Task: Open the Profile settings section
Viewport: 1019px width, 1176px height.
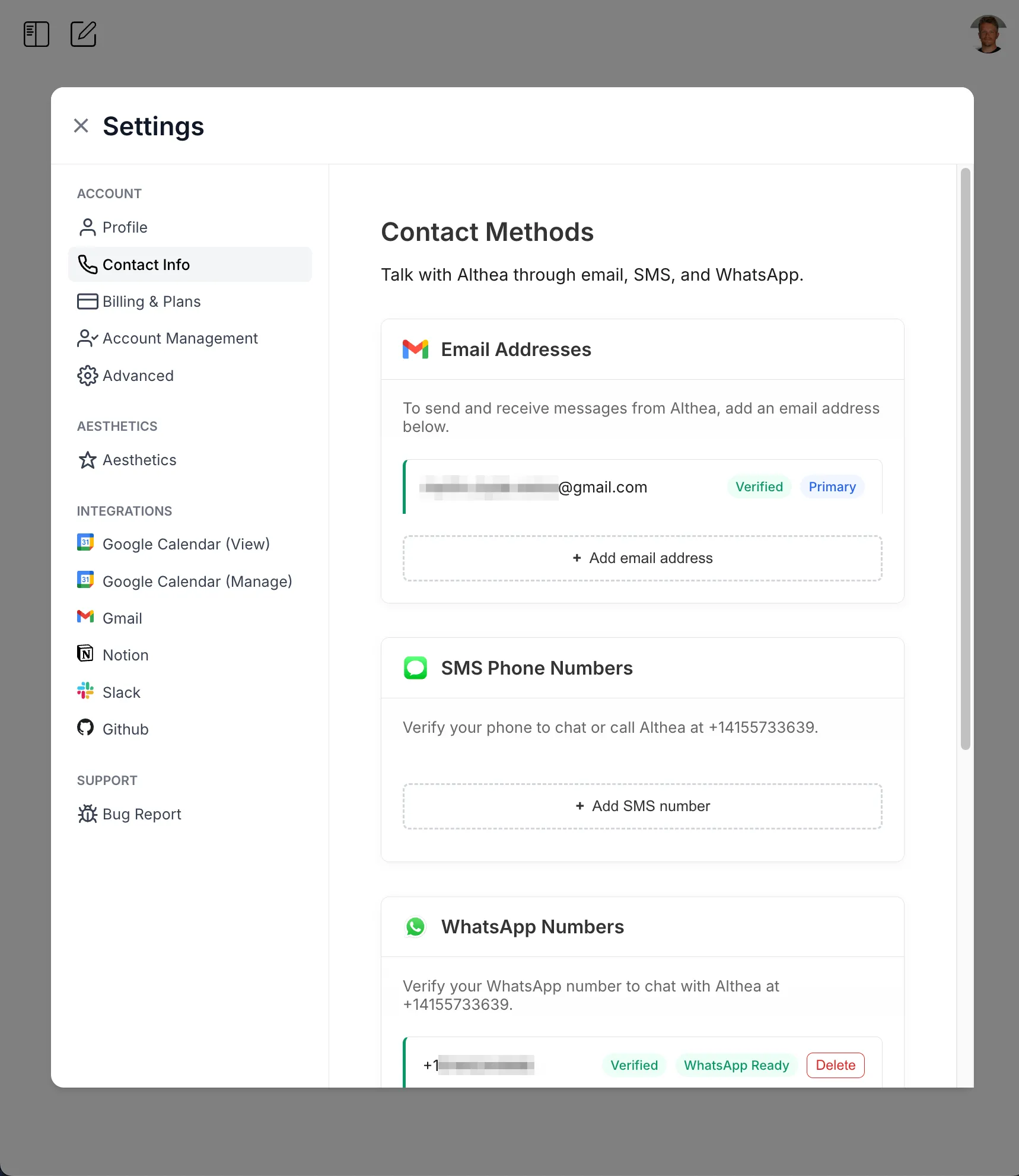Action: click(x=190, y=227)
